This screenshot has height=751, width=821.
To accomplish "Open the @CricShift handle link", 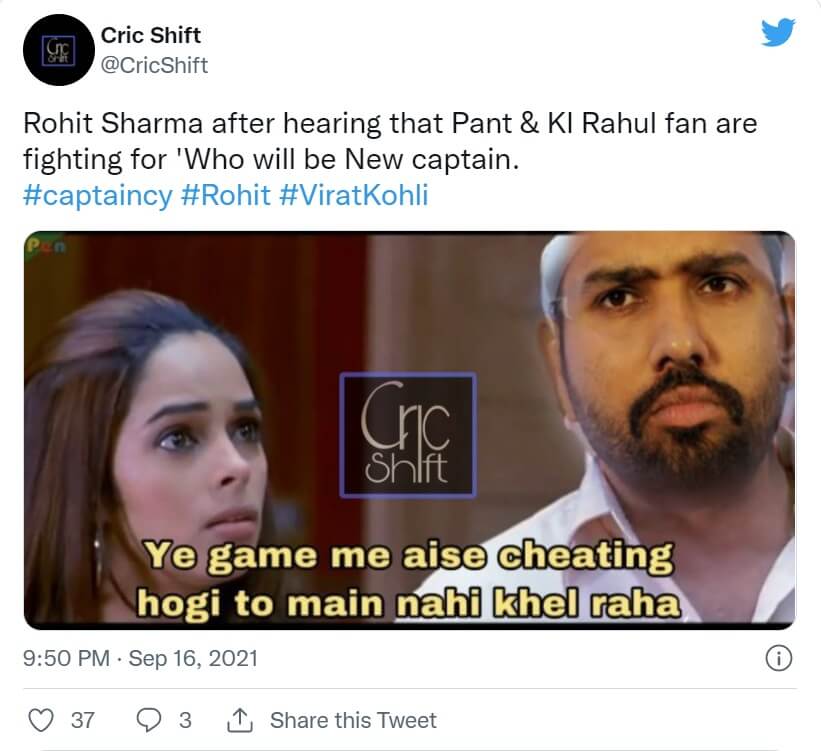I will coord(154,65).
